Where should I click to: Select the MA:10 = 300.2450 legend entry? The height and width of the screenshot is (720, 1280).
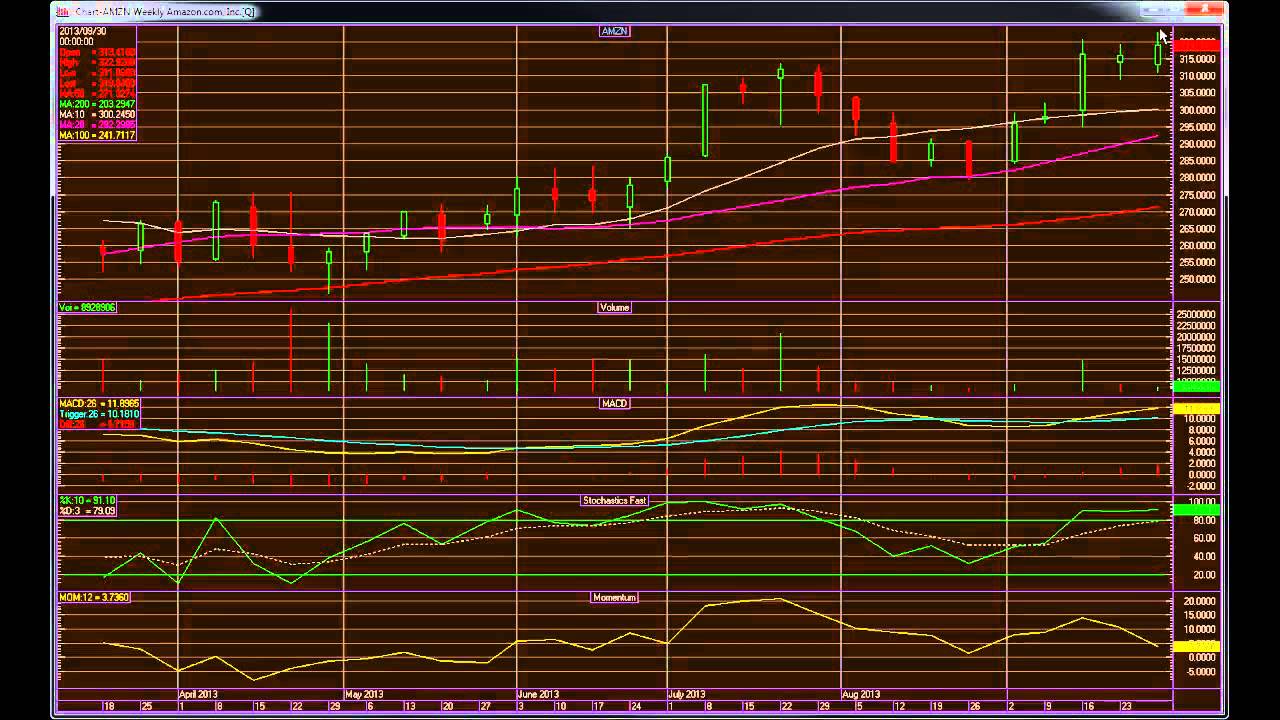coord(95,114)
